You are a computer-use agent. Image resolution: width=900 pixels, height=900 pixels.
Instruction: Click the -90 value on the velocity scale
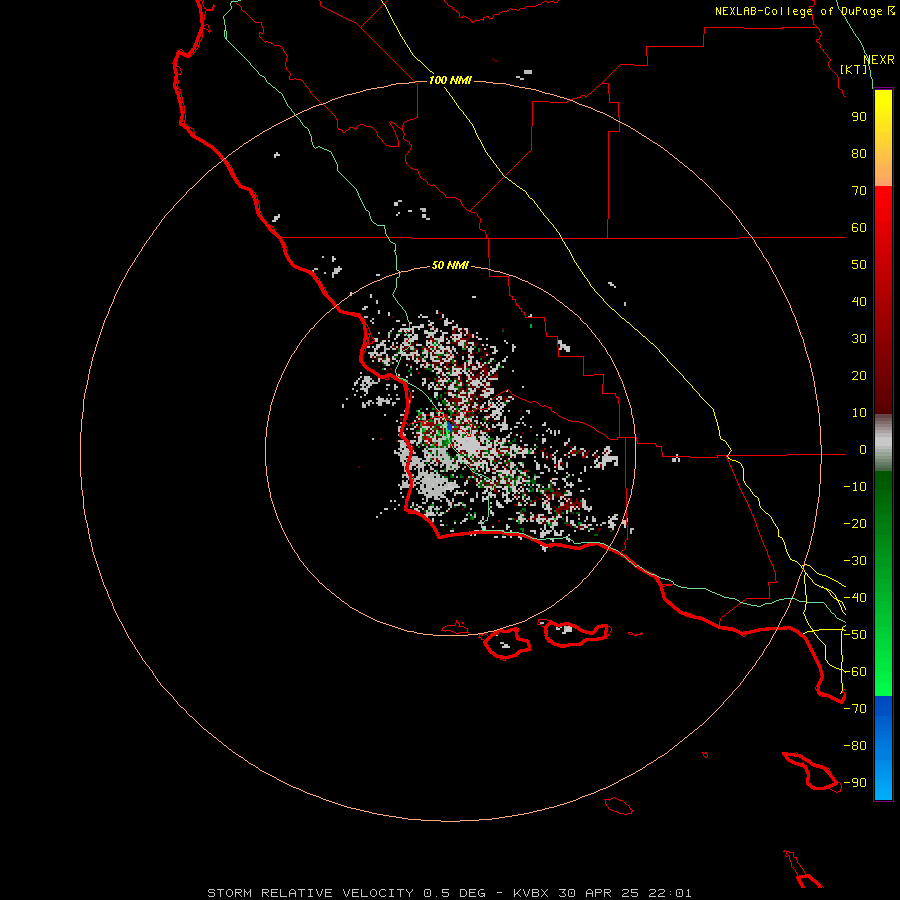(855, 783)
